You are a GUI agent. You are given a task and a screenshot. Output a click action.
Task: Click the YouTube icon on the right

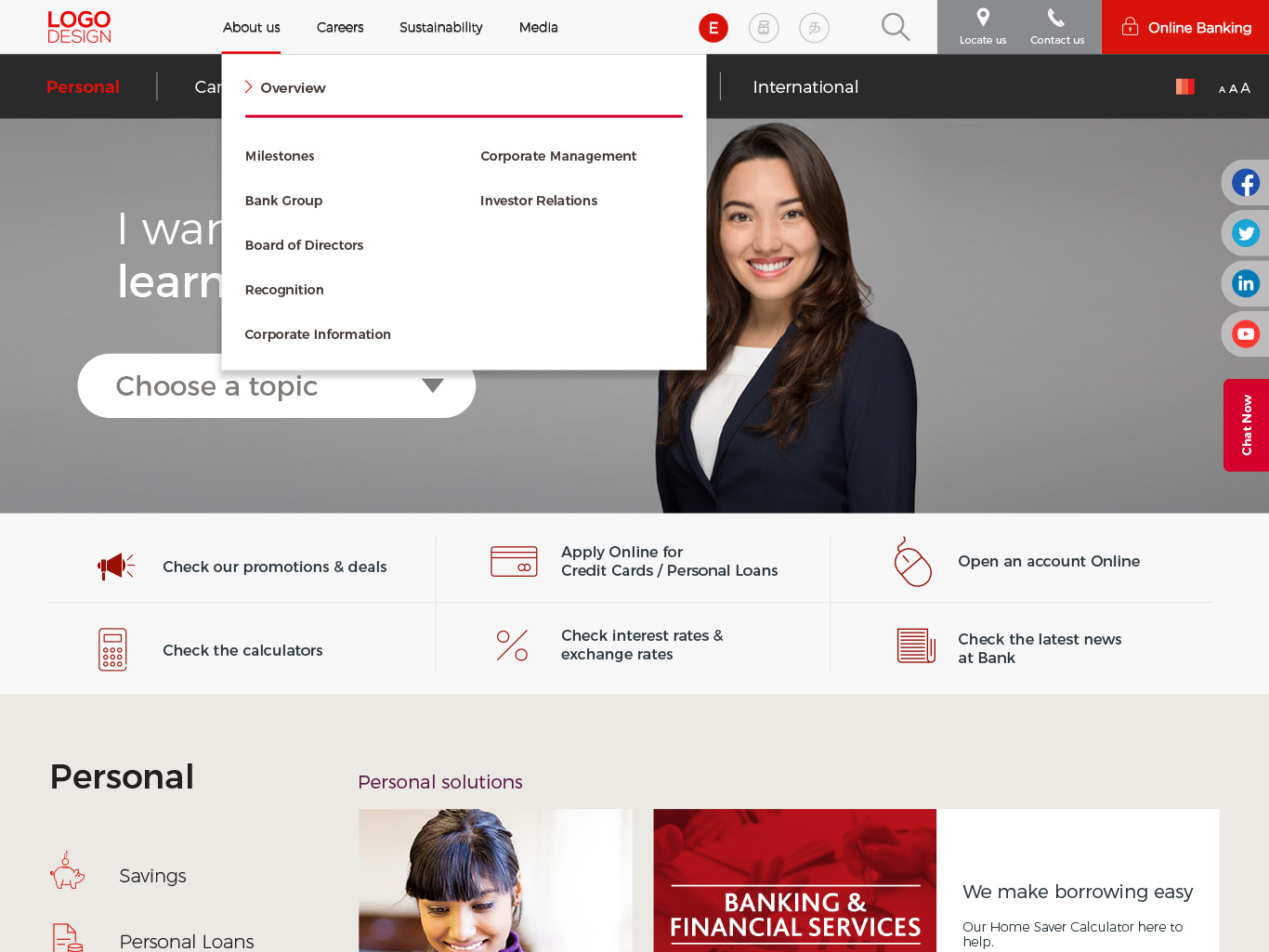pos(1245,333)
